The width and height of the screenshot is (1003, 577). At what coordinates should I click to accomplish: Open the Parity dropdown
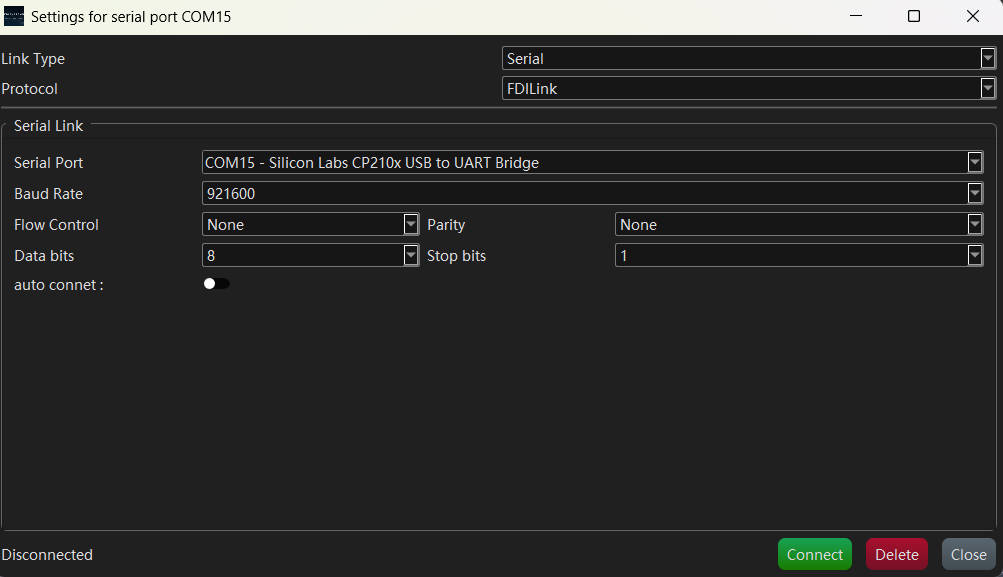[x=799, y=225]
